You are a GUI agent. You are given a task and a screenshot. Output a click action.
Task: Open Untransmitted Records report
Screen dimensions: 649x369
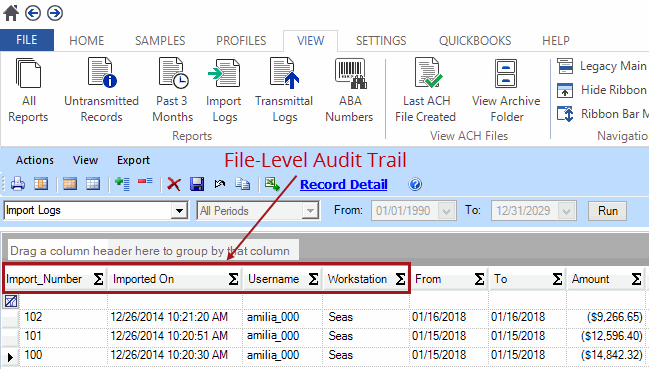101,90
